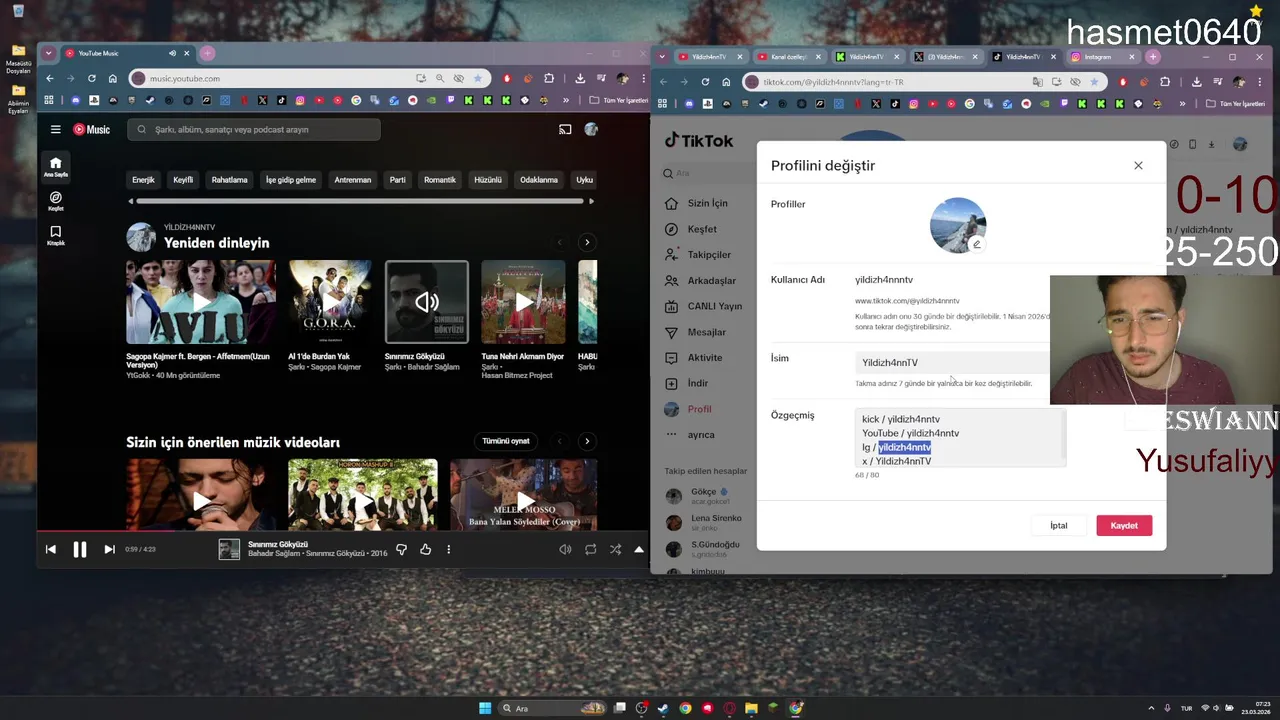
Task: Open Arkadaşlar in TikTok sidebar
Action: click(x=700, y=281)
